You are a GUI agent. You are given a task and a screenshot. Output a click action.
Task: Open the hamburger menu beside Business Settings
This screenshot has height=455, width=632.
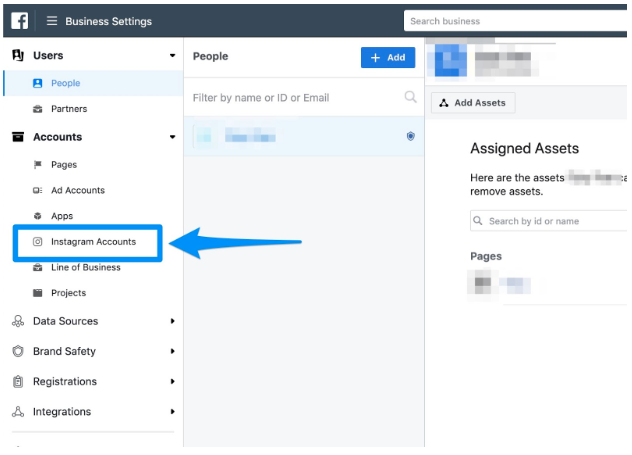(52, 21)
